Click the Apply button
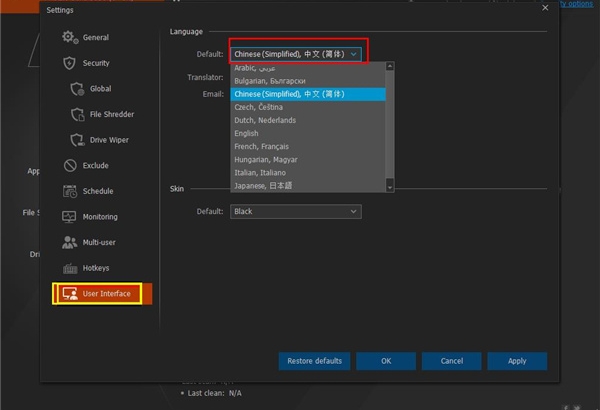The width and height of the screenshot is (600, 410). coord(516,361)
